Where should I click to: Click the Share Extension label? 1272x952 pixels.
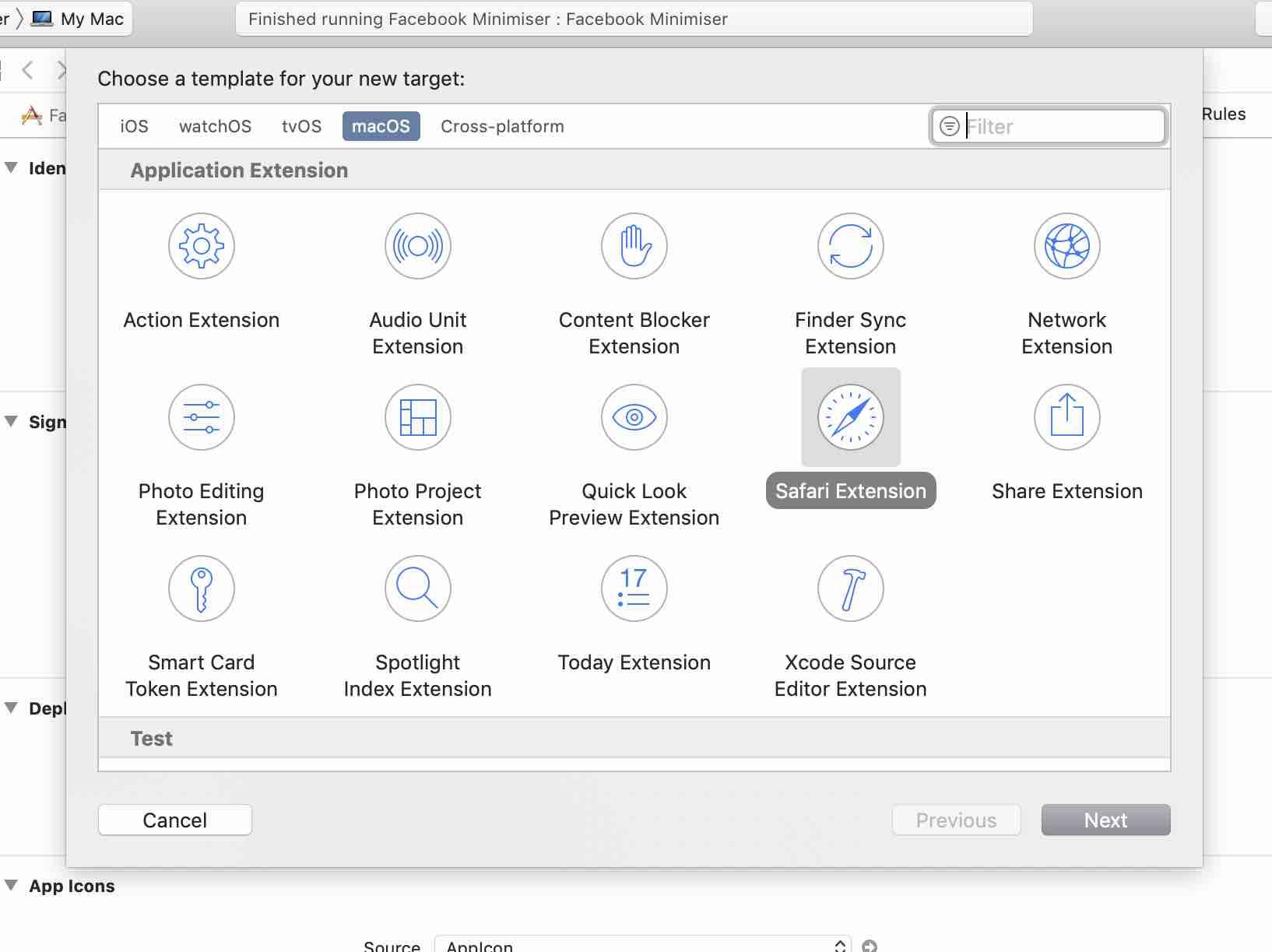click(x=1067, y=491)
